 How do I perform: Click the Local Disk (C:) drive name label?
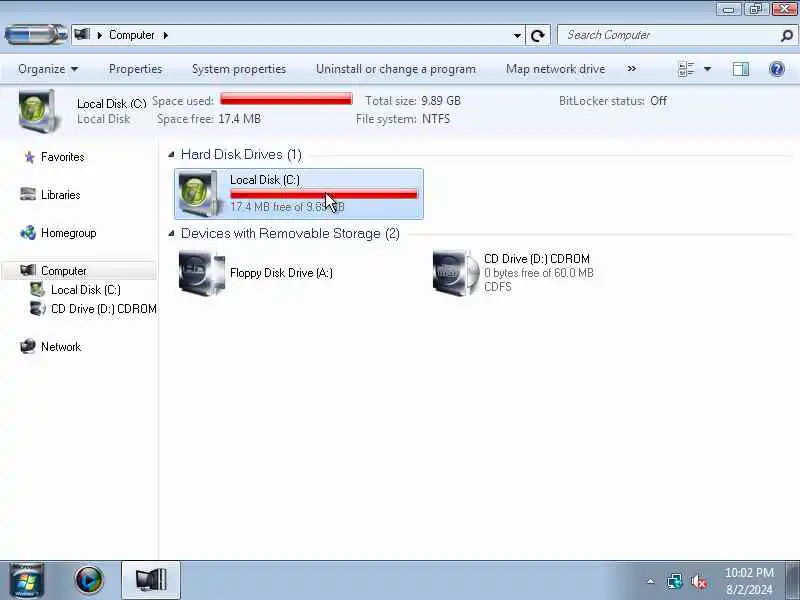coord(265,180)
